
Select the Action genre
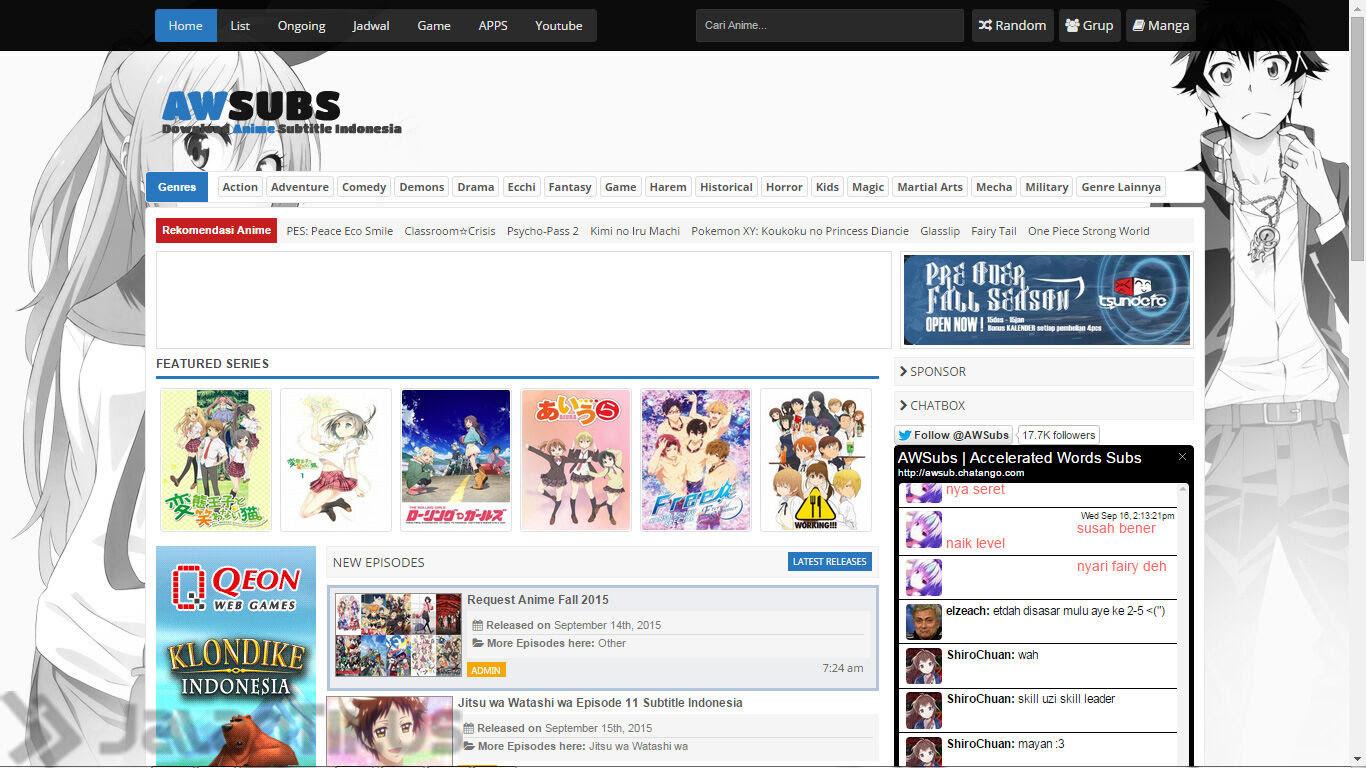[240, 187]
